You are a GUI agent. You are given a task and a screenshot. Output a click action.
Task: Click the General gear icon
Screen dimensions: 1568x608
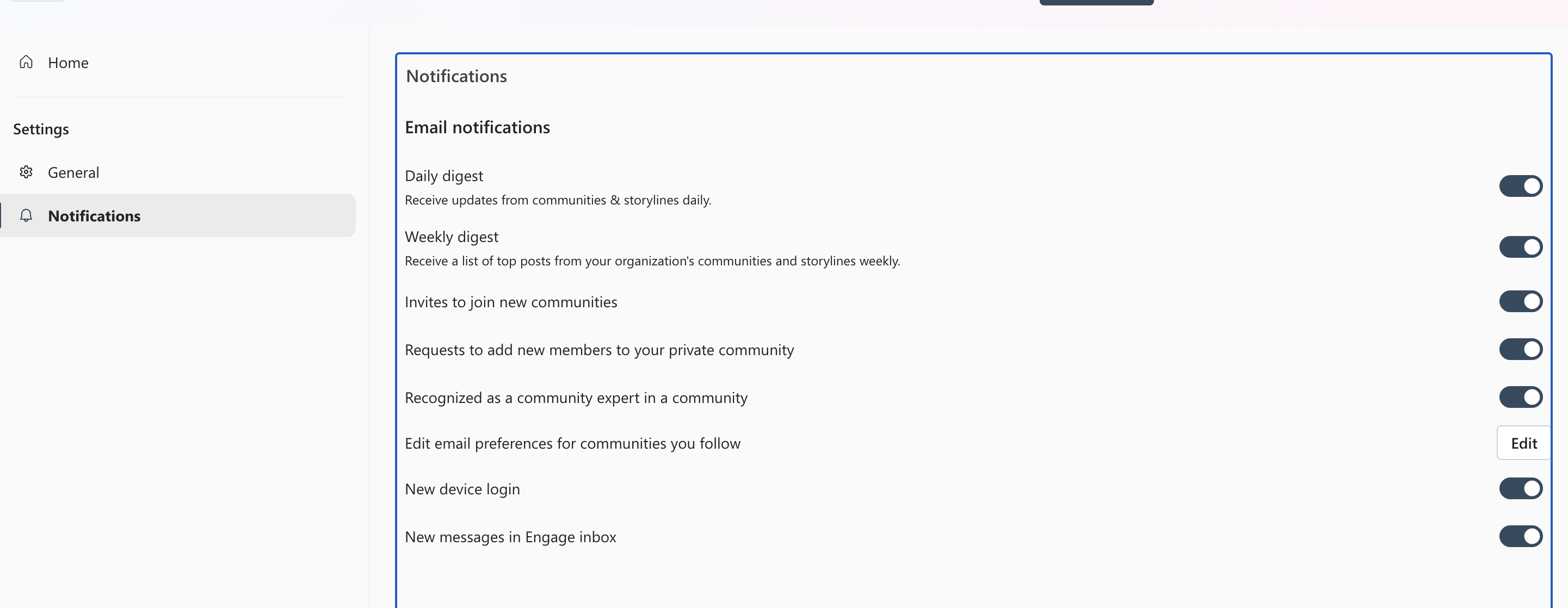pyautogui.click(x=26, y=172)
